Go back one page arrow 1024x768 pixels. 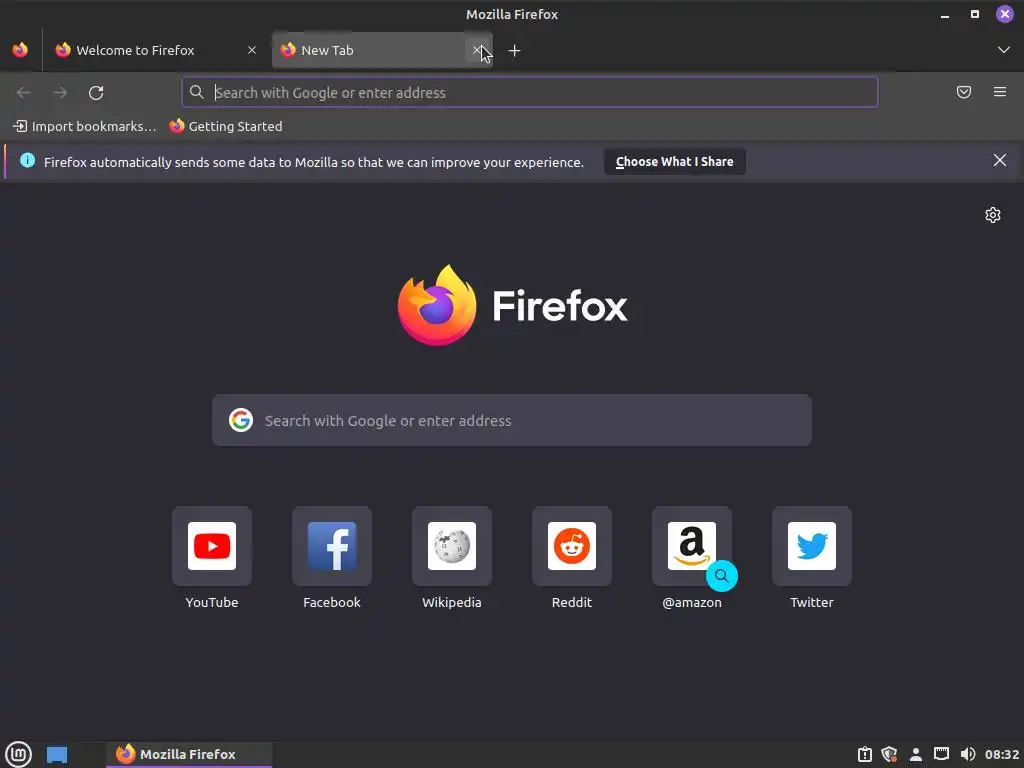(24, 93)
